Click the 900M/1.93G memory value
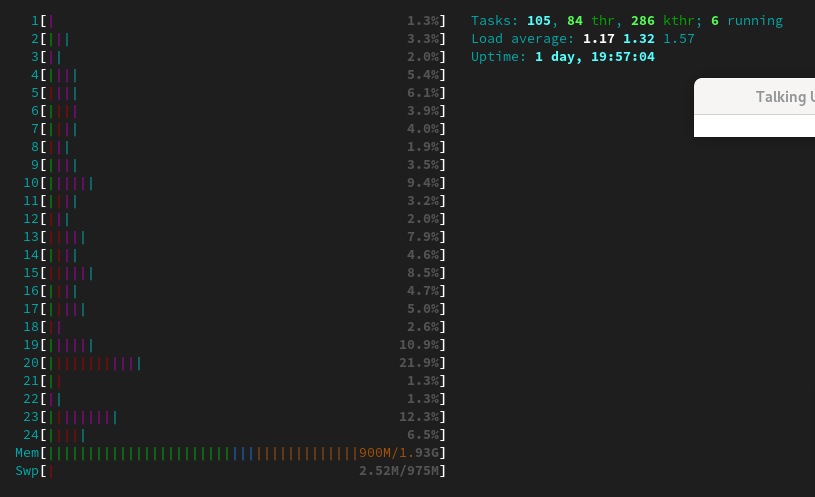 [399, 453]
